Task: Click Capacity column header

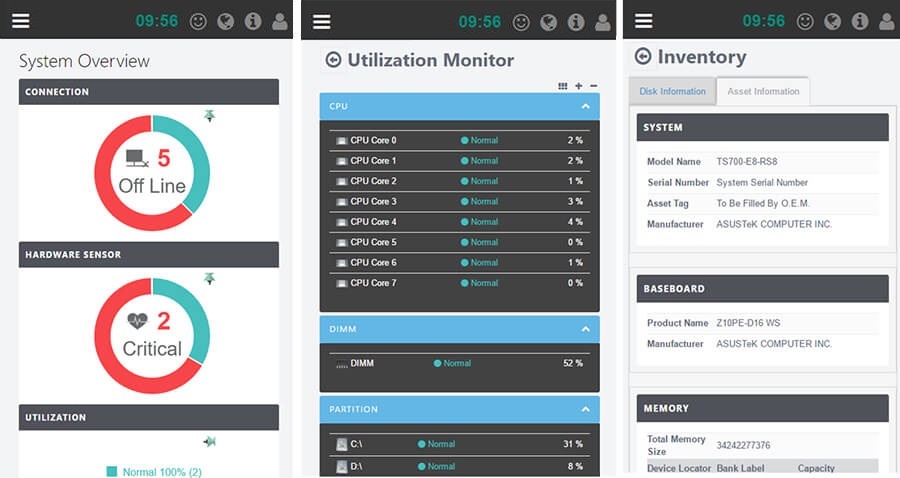Action: point(816,468)
